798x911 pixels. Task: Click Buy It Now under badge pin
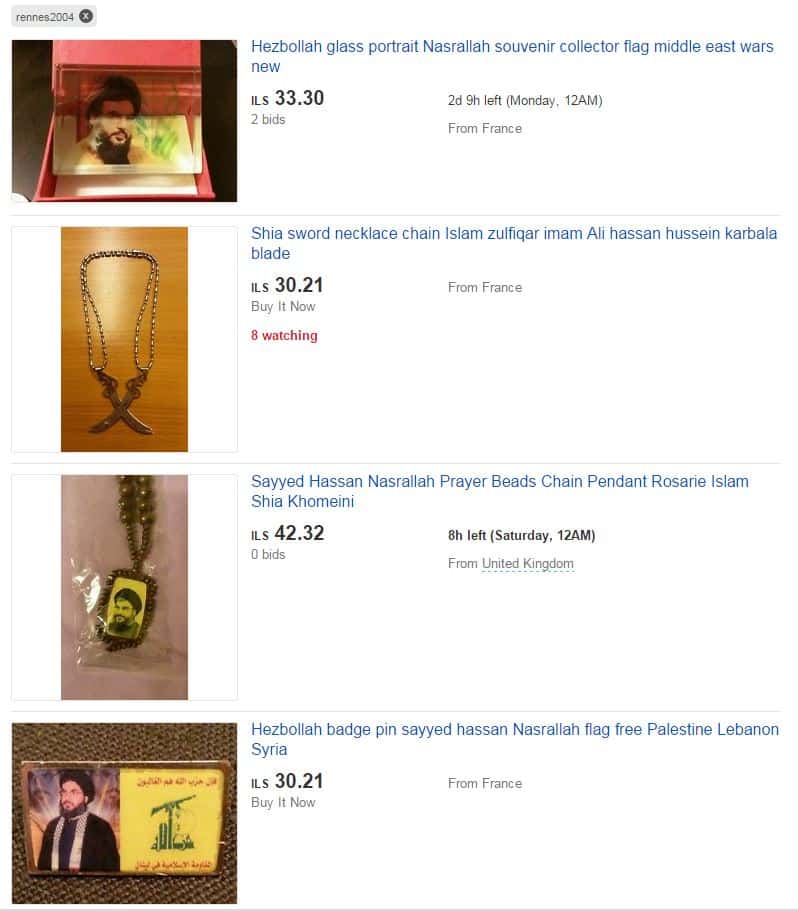[x=283, y=802]
